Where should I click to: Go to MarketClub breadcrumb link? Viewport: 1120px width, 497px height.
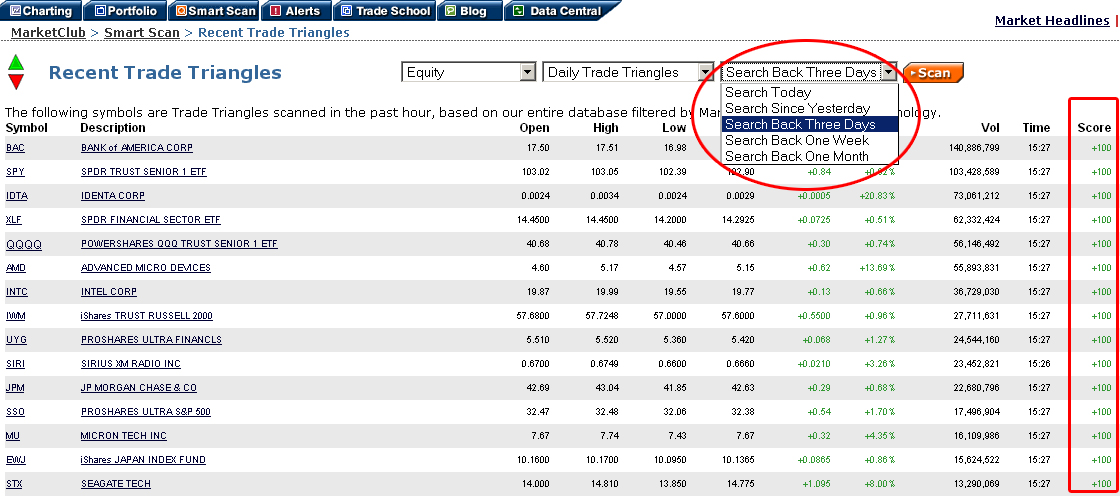pos(48,32)
